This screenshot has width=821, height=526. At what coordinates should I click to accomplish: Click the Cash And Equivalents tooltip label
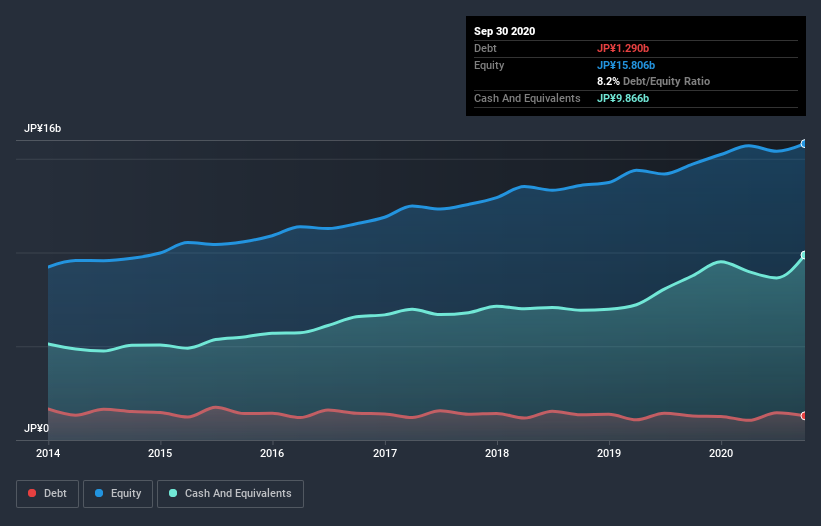pyautogui.click(x=527, y=98)
